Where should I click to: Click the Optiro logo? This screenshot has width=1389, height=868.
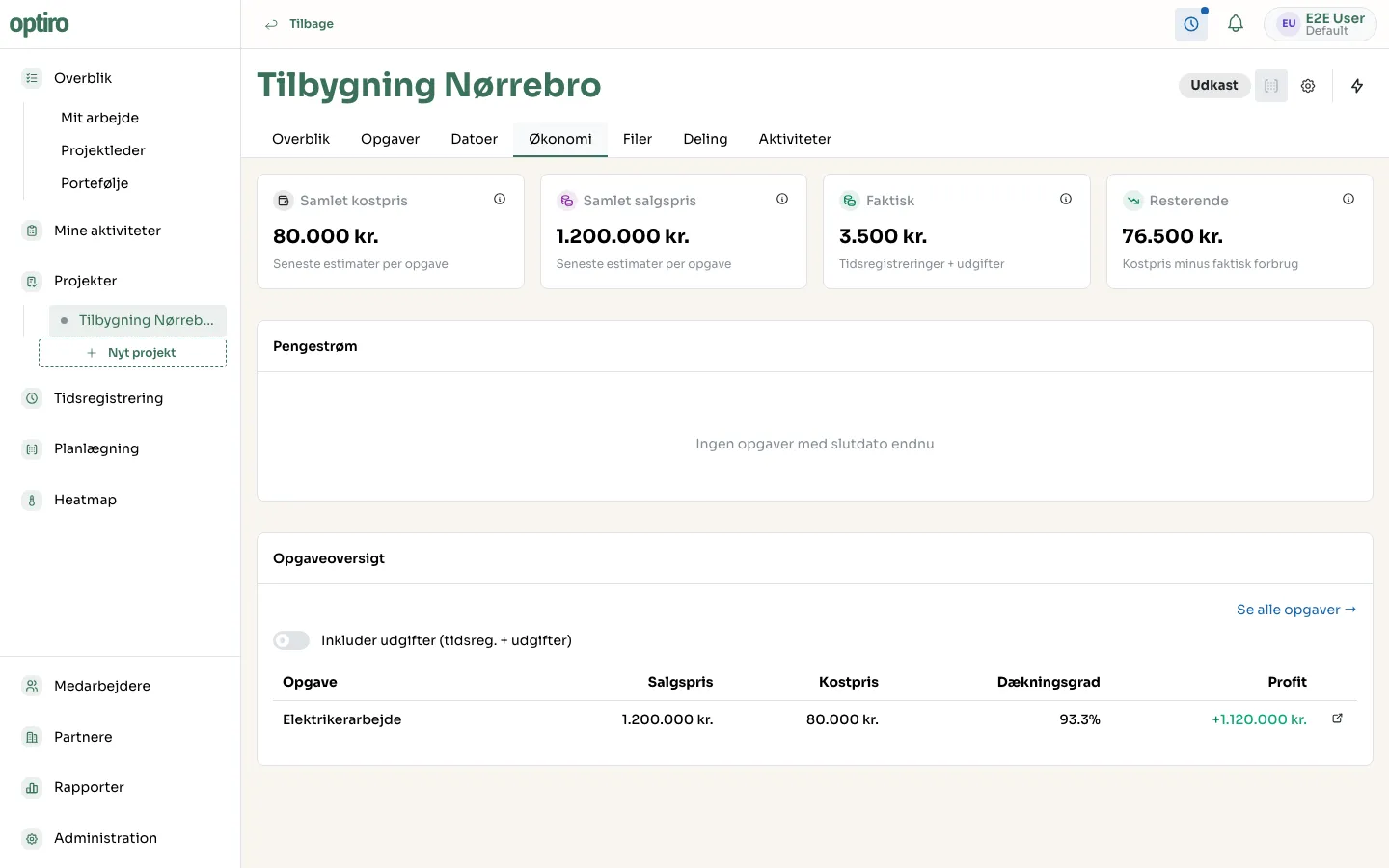click(40, 24)
